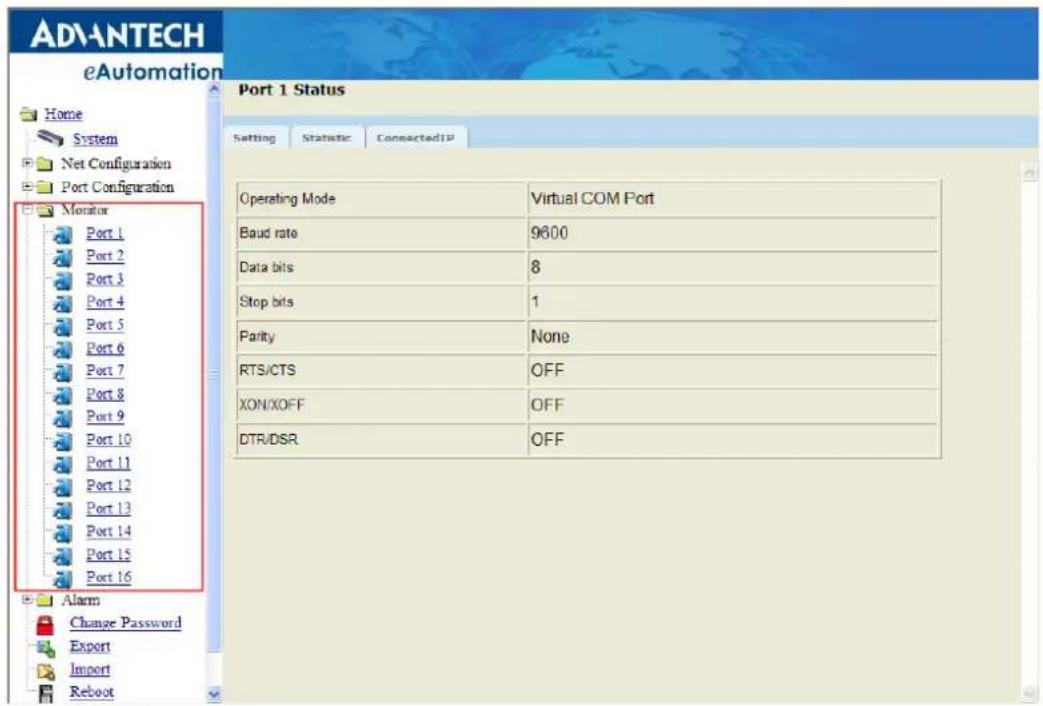Click the Port 1 Status heading

[291, 90]
